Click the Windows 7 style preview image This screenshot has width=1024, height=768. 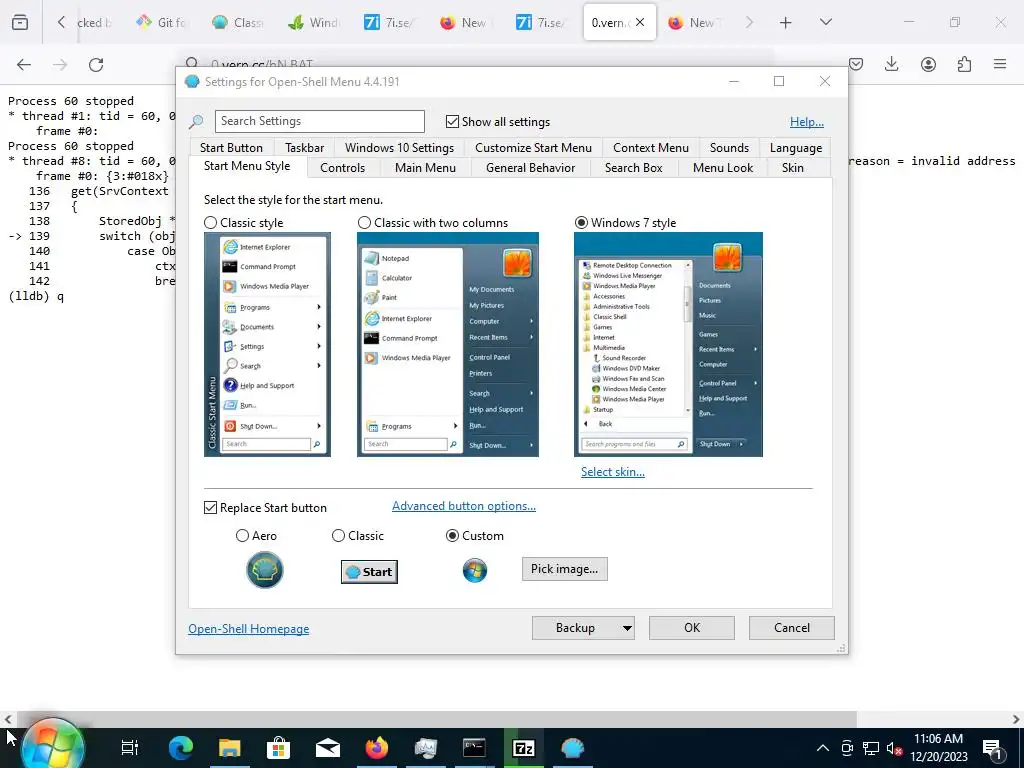pyautogui.click(x=668, y=344)
